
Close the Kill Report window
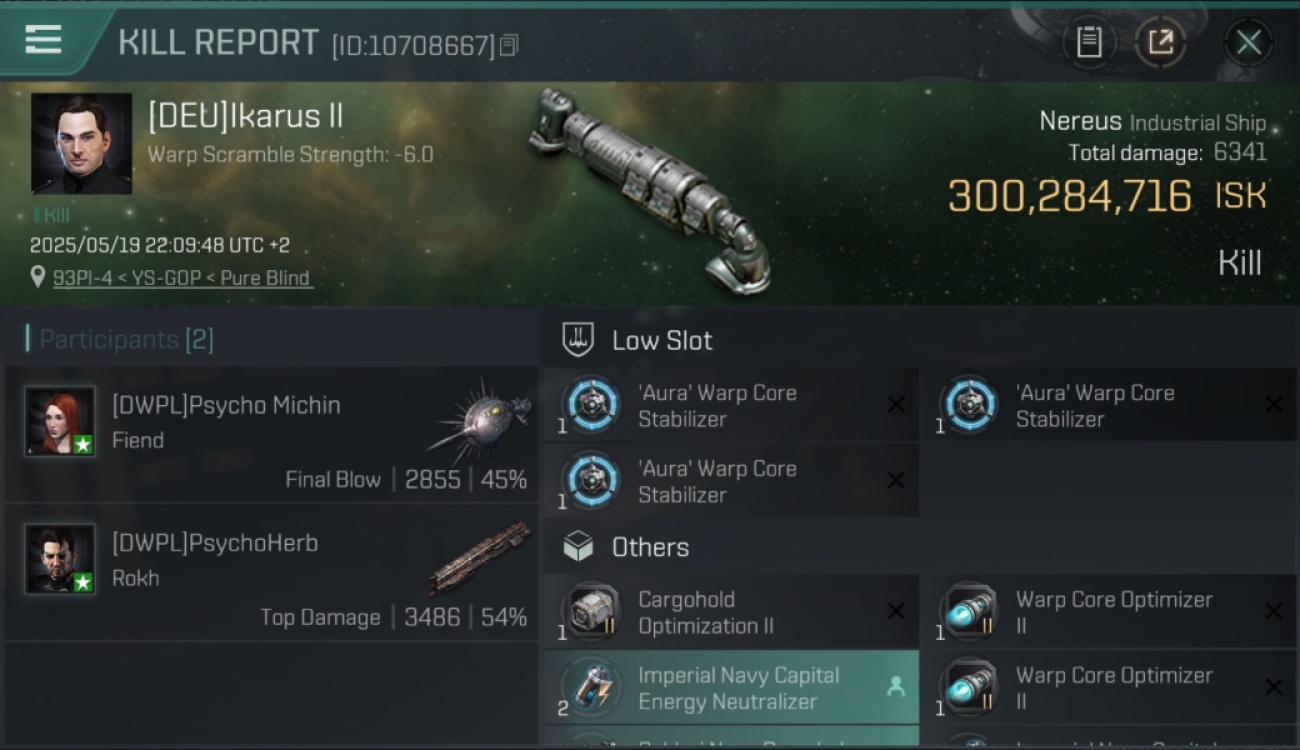[1249, 42]
